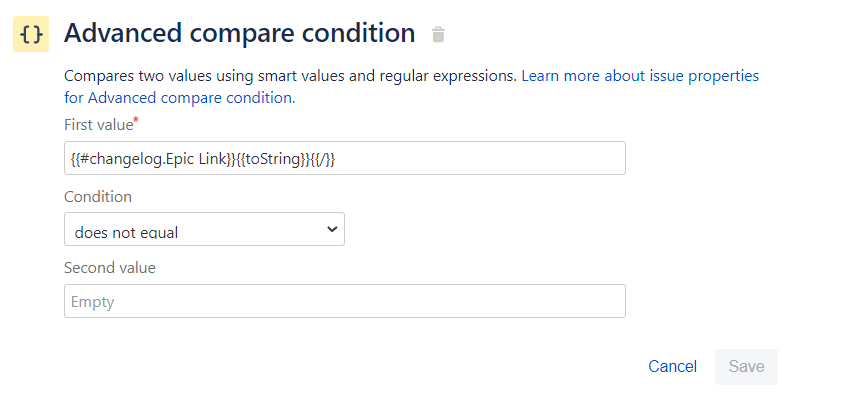Click the 'Condition' field label
Image resolution: width=852 pixels, height=397 pixels.
coord(98,197)
